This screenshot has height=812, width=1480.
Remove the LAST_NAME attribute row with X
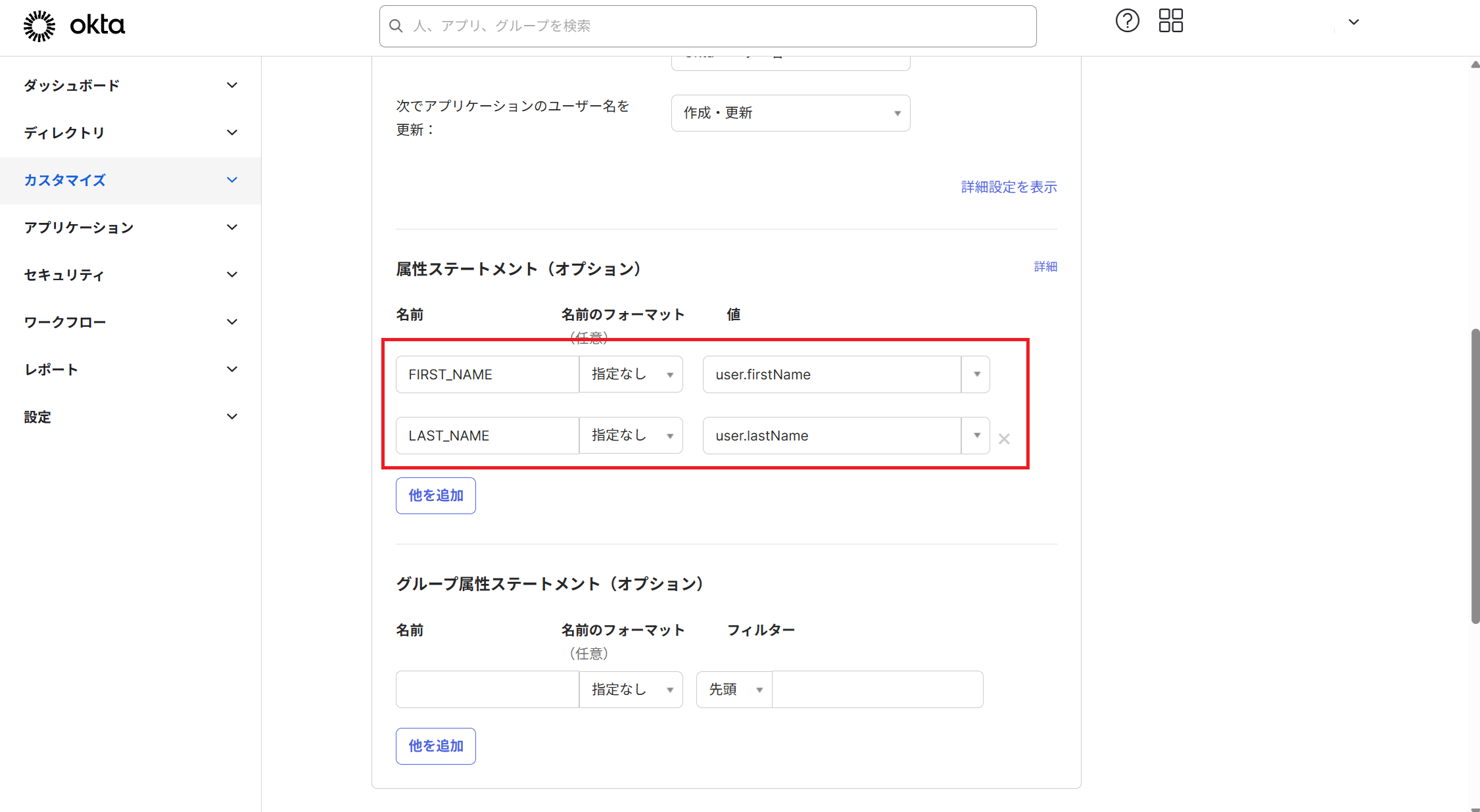1003,439
